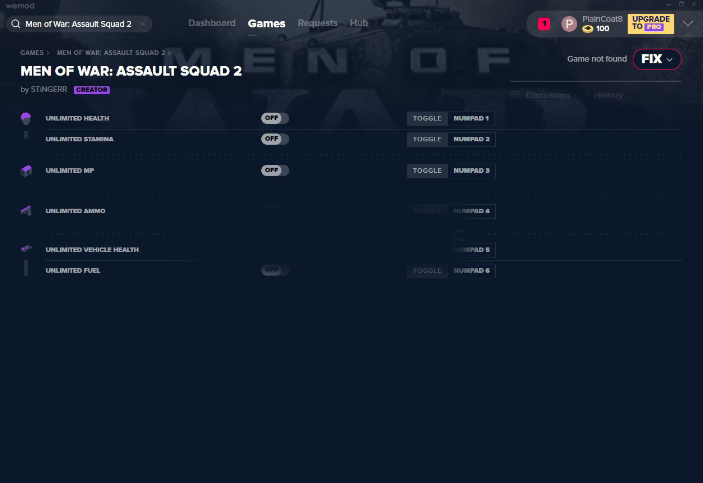Click into the game search field
Image resolution: width=703 pixels, height=483 pixels.
click(79, 24)
